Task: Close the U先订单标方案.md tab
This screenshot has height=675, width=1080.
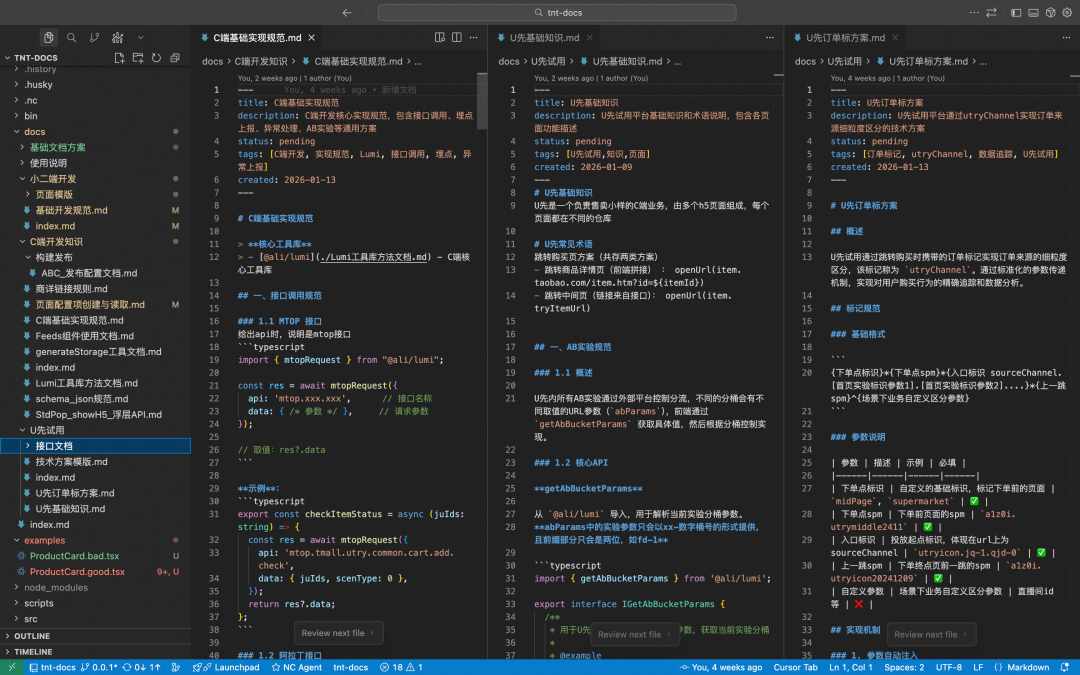Action: pyautogui.click(x=895, y=38)
